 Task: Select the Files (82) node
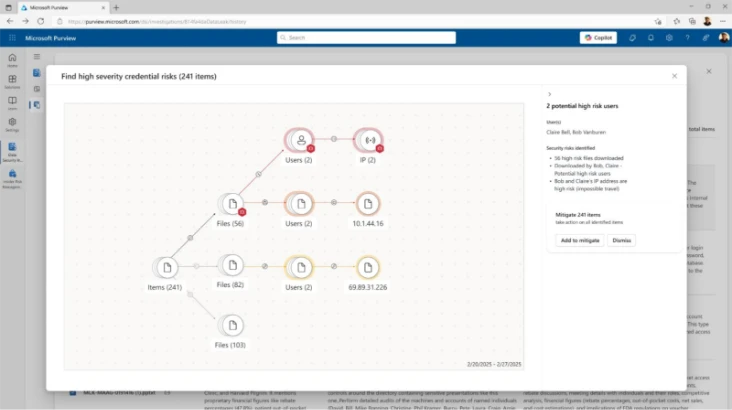232,266
